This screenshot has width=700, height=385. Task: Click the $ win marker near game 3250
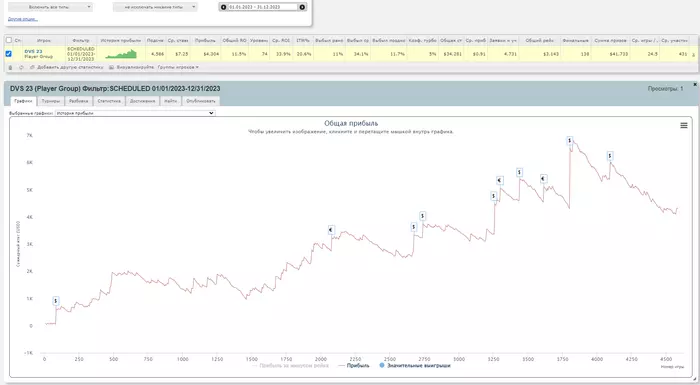click(x=494, y=196)
